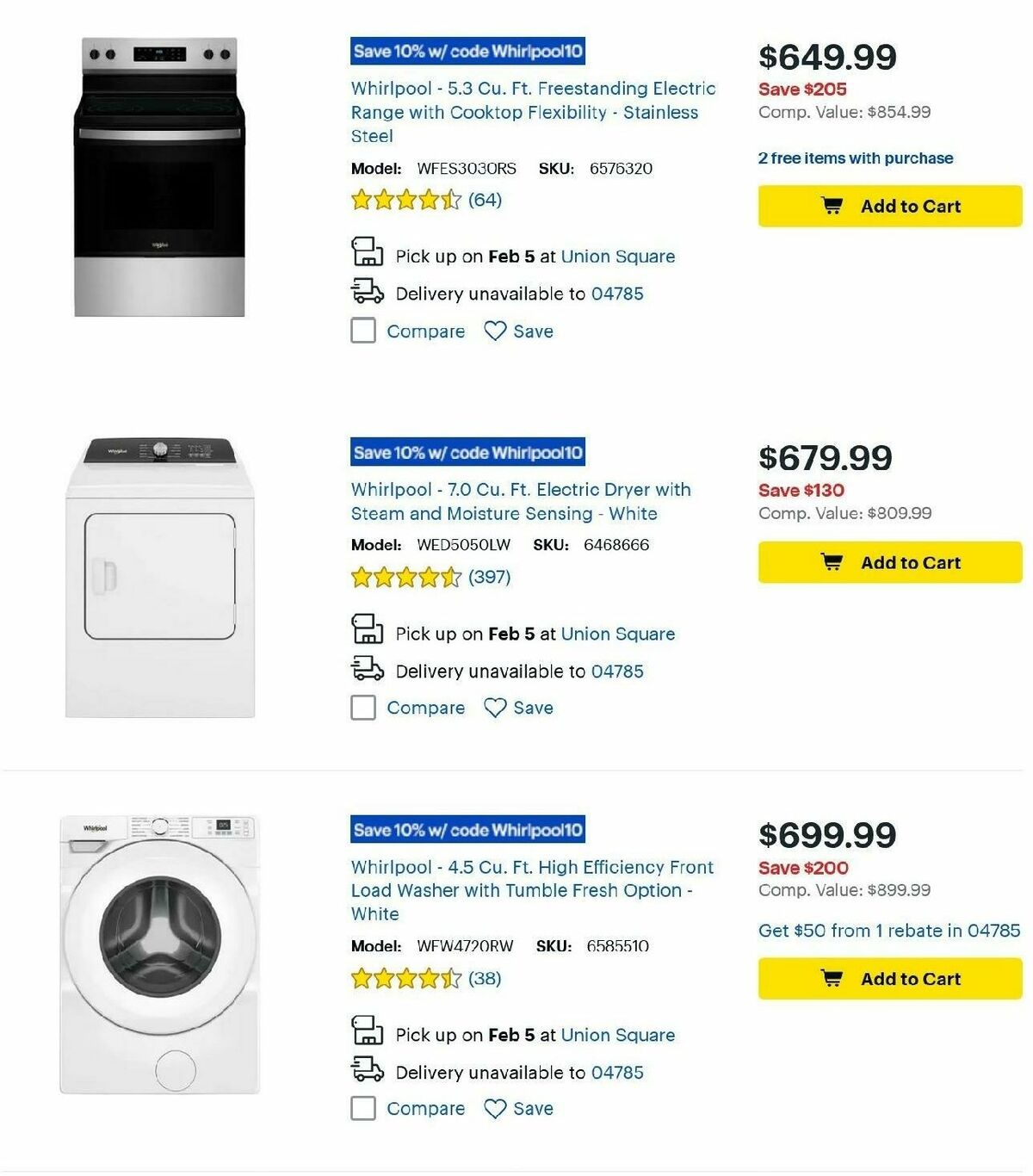
Task: Click the '2 free items with purchase' link
Action: 855,158
